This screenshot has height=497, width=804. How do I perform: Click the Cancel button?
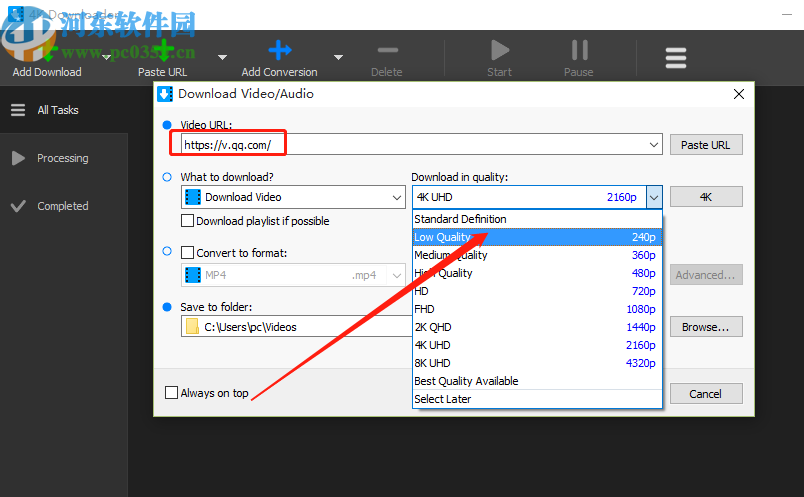[706, 394]
